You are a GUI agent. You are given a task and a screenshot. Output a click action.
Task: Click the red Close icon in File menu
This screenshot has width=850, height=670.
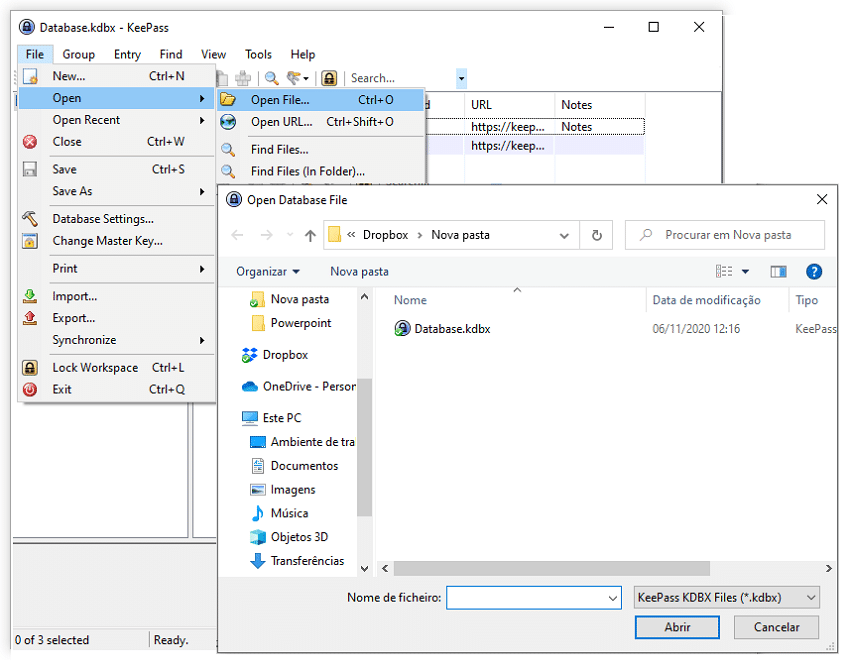[x=30, y=142]
